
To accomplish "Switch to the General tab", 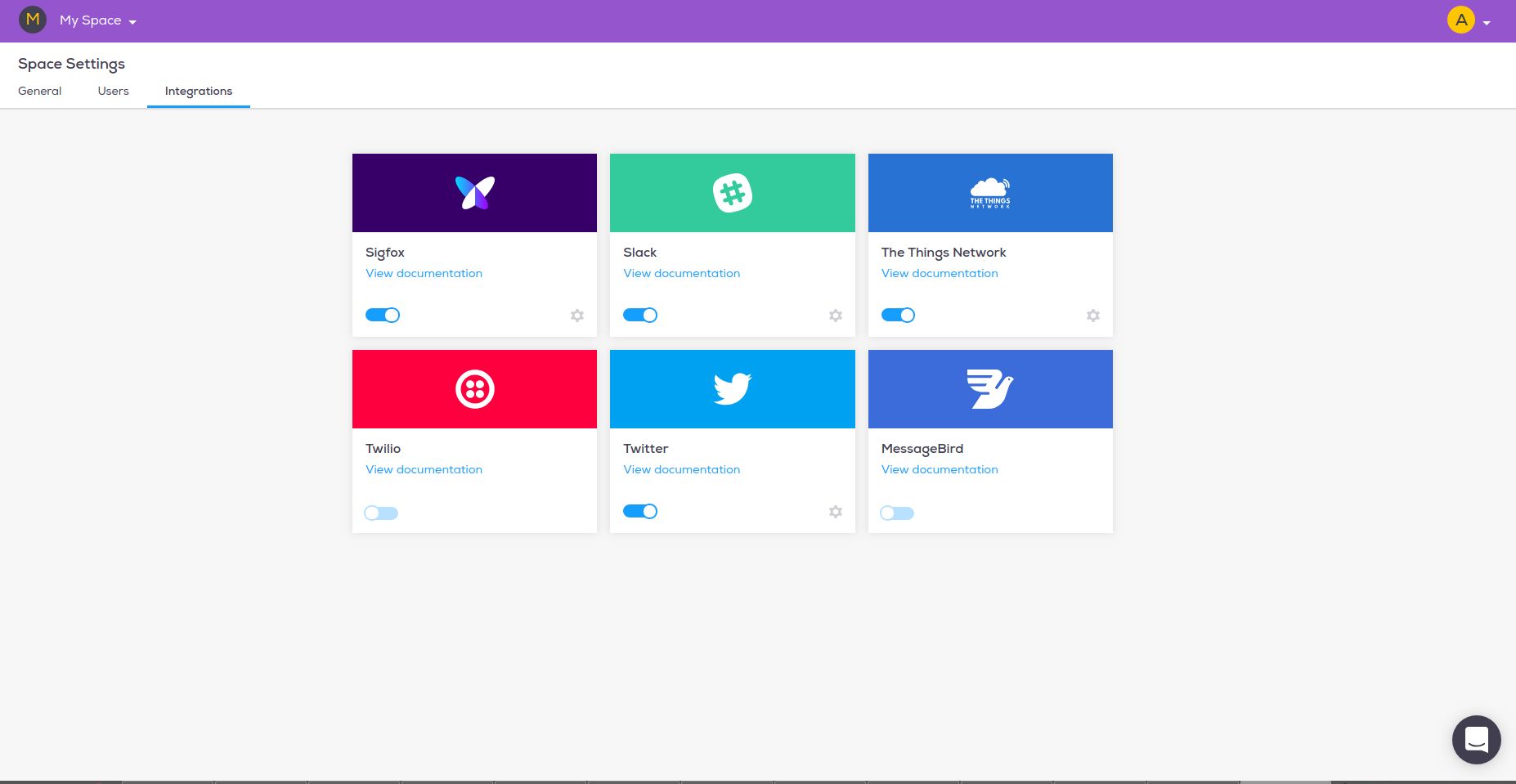I will (40, 91).
